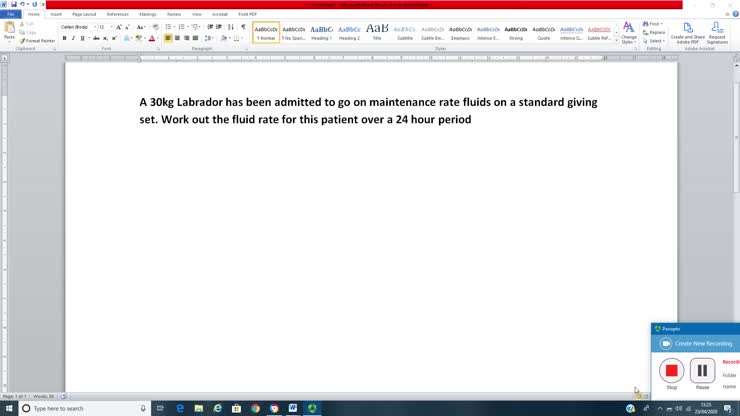The height and width of the screenshot is (416, 740).
Task: Expand the font size dropdown
Action: coord(110,27)
